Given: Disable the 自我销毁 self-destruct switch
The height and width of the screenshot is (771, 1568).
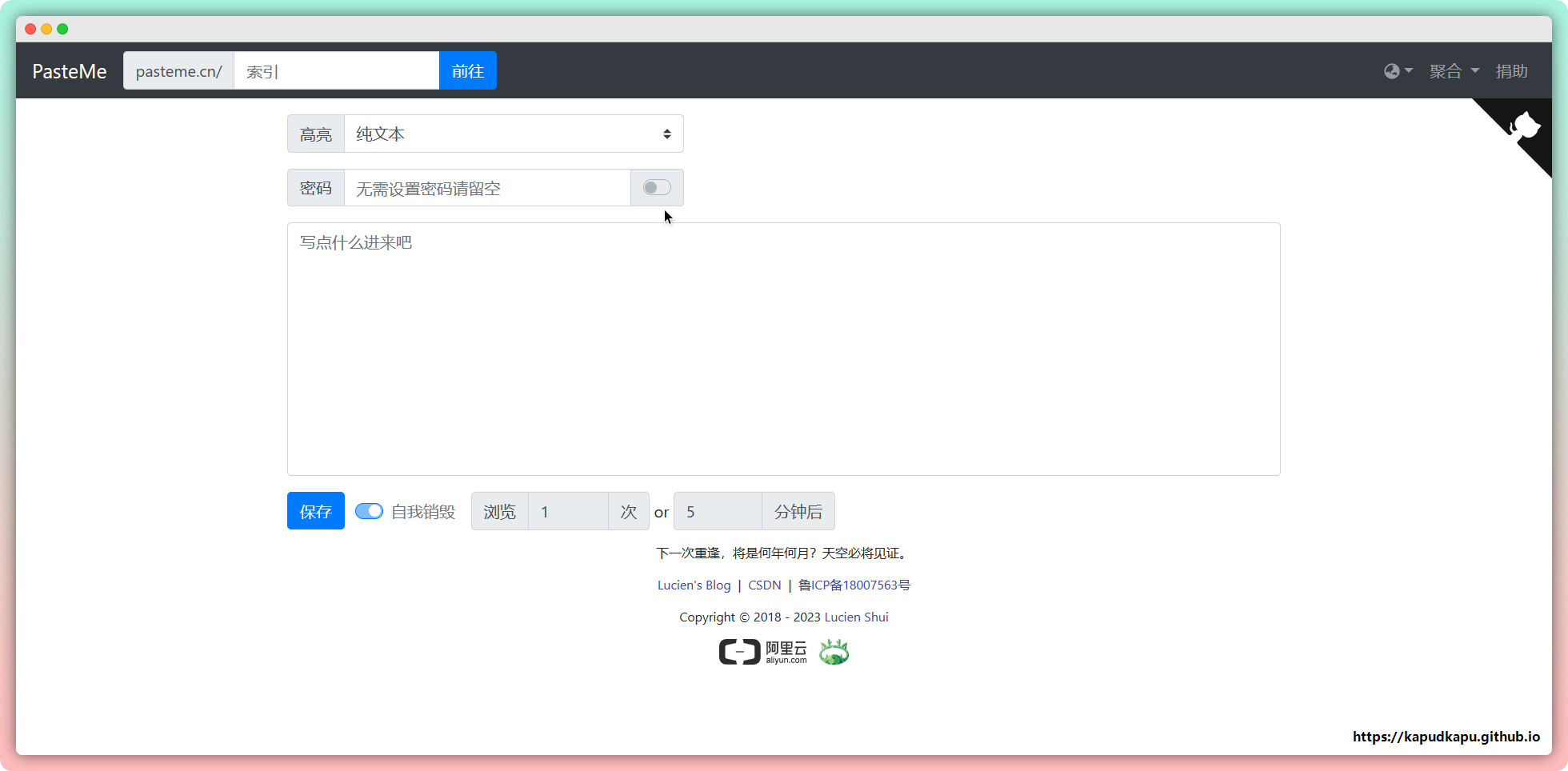Looking at the screenshot, I should pyautogui.click(x=369, y=511).
